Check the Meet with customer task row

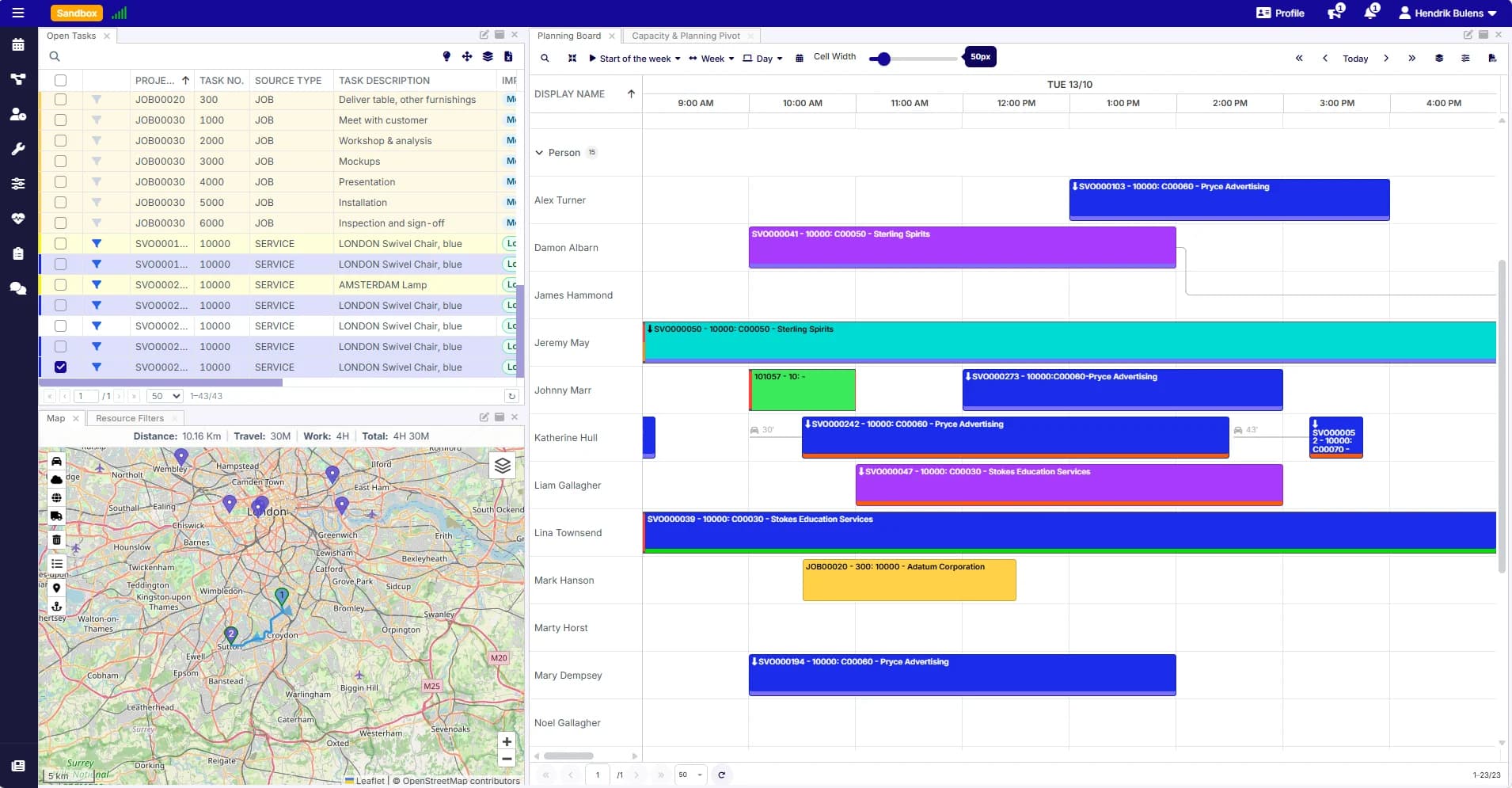pyautogui.click(x=60, y=120)
